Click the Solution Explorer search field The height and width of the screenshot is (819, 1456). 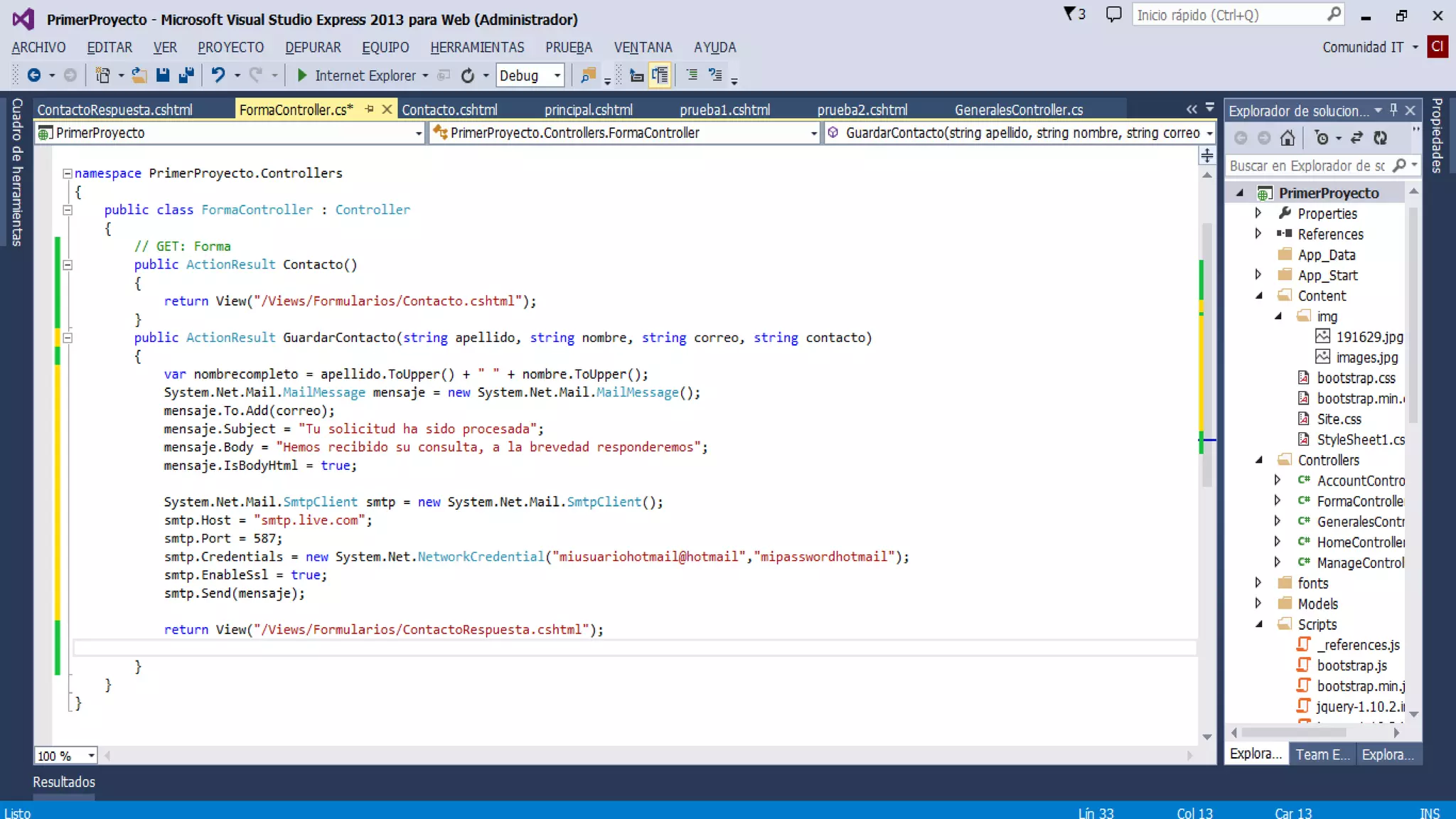click(x=1307, y=166)
